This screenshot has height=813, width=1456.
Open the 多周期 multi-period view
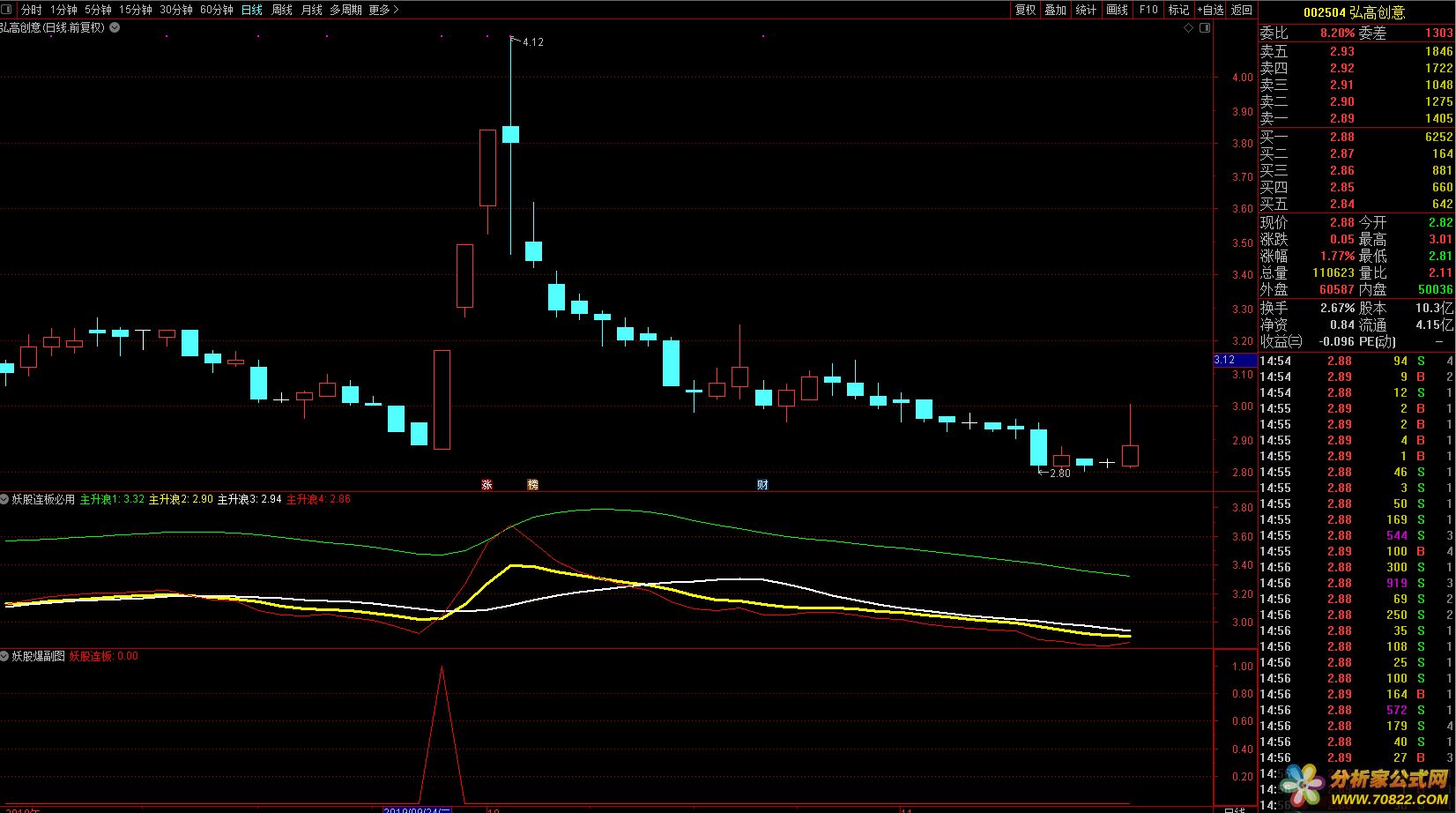click(345, 10)
